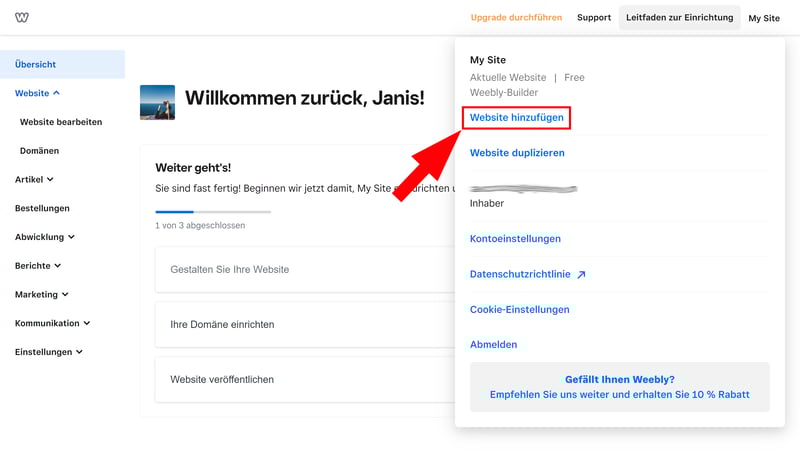
Task: Log out via Abmelden link
Action: point(493,344)
